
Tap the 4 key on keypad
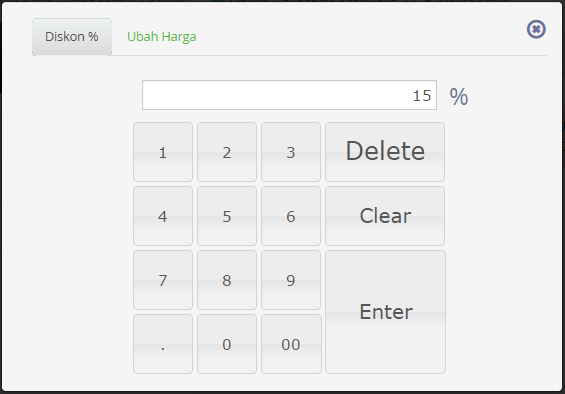[x=163, y=216]
